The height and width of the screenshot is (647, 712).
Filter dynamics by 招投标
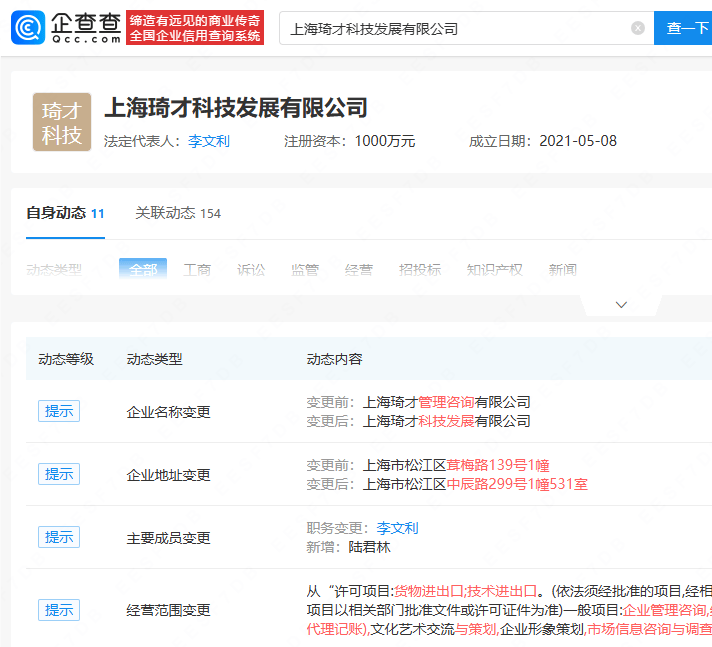click(420, 270)
